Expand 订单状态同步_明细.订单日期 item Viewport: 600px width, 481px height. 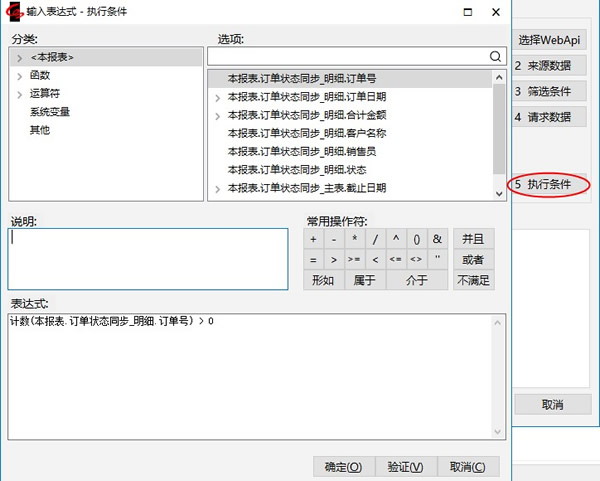(218, 97)
